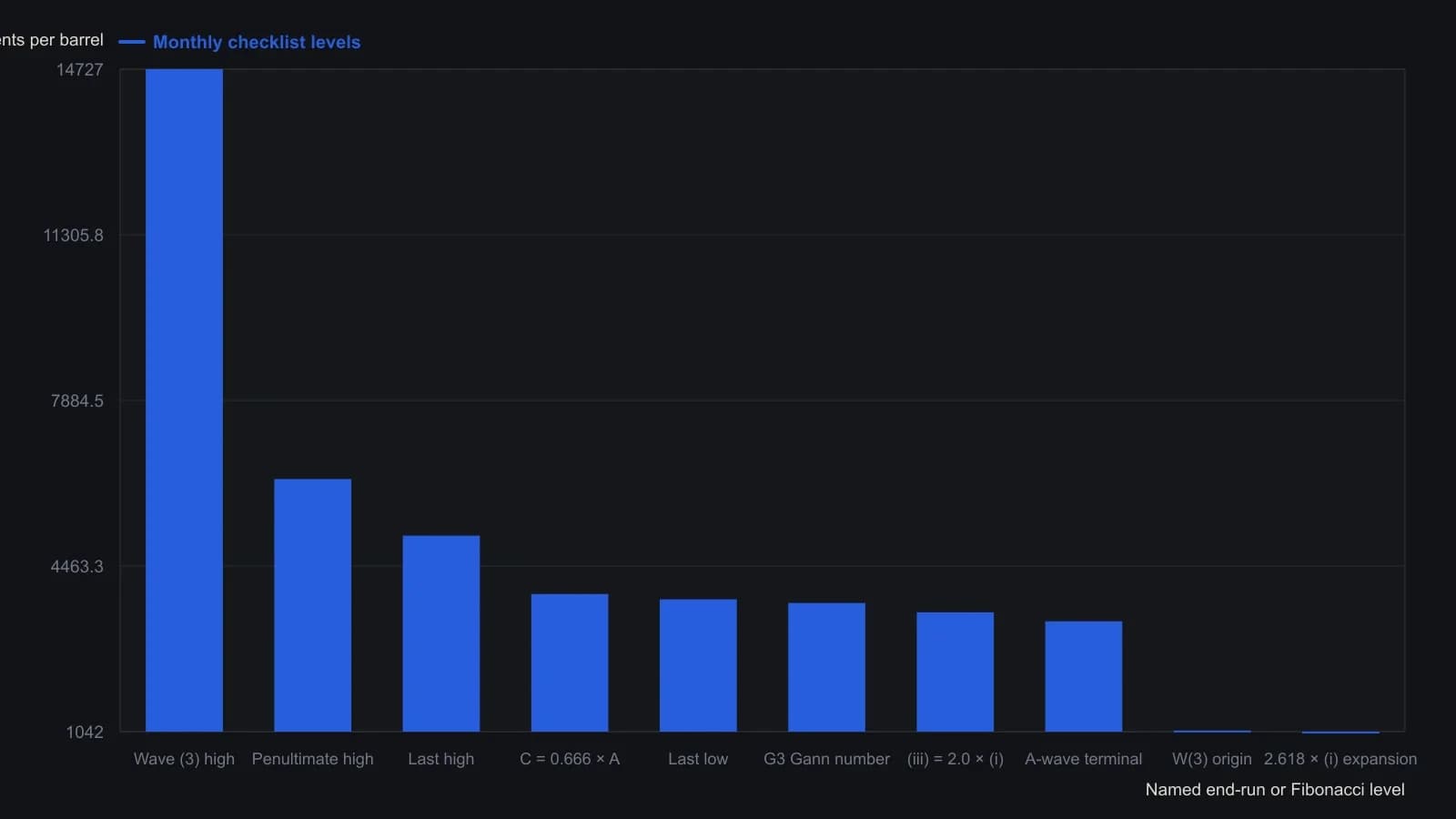1456x819 pixels.
Task: Select the C = 0.666 × A bar
Action: (x=570, y=662)
